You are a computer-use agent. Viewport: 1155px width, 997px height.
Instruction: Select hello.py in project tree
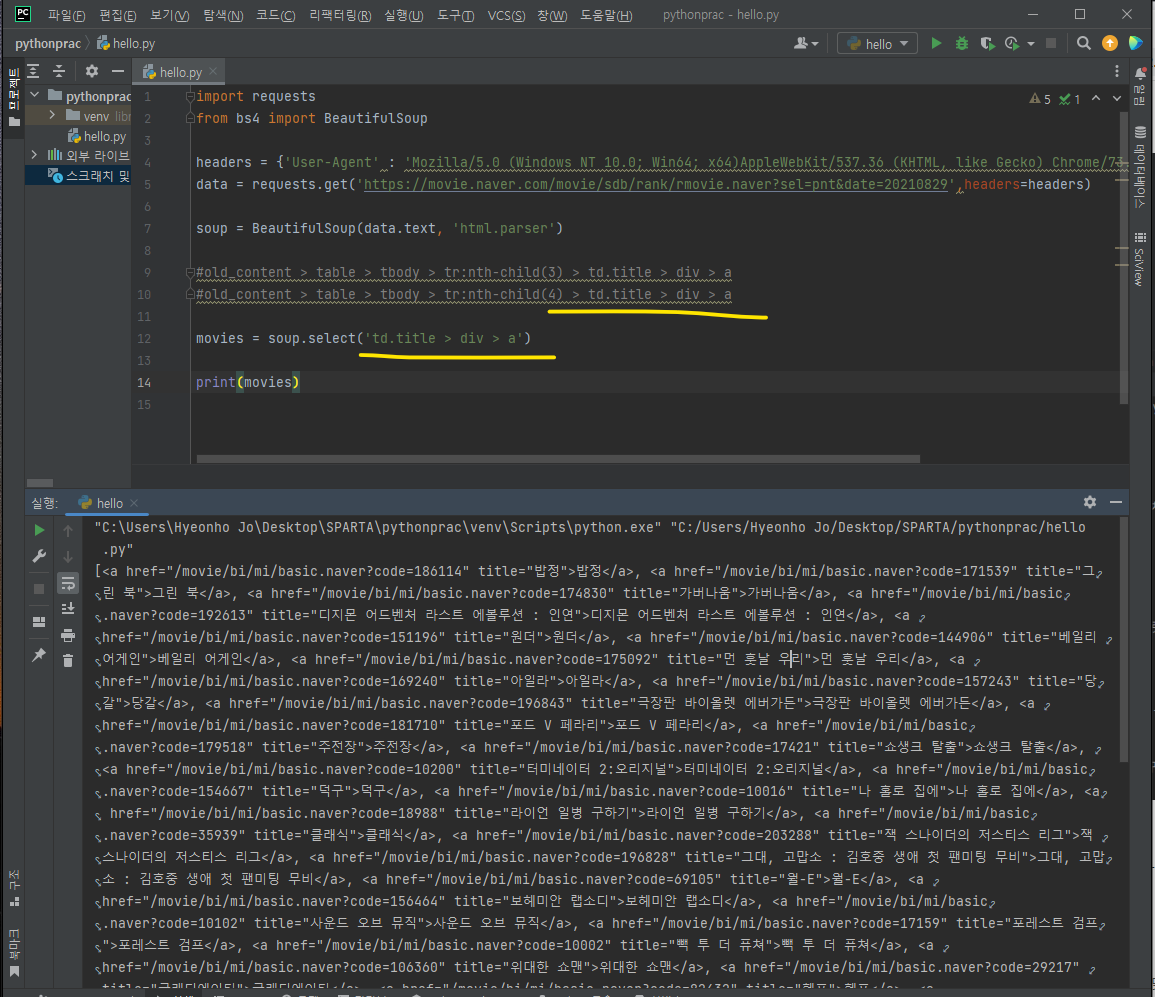pyautogui.click(x=97, y=135)
